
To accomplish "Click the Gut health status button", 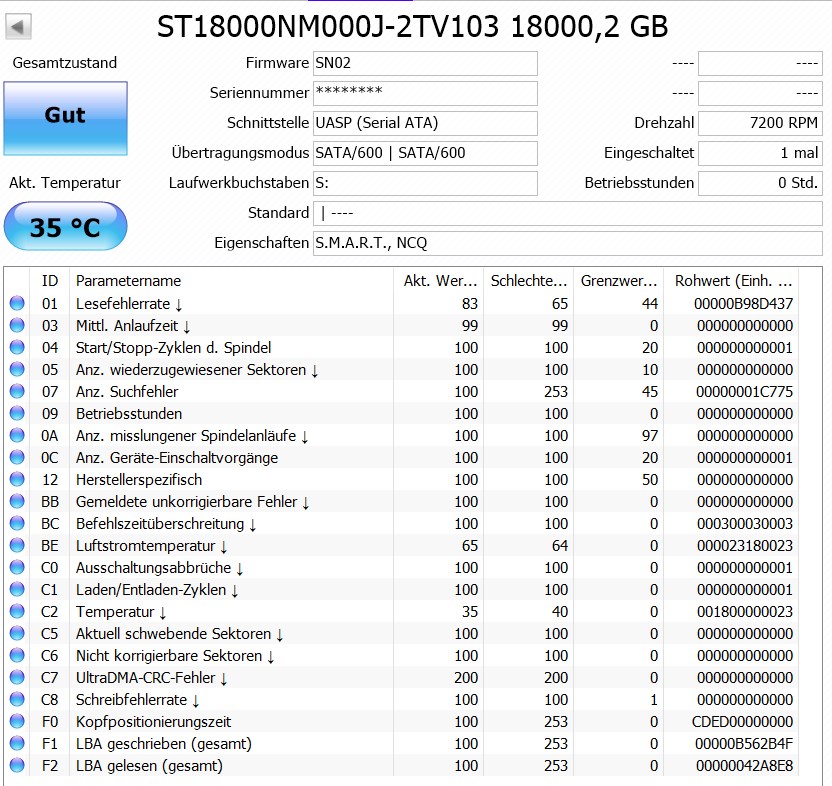I will [x=65, y=116].
